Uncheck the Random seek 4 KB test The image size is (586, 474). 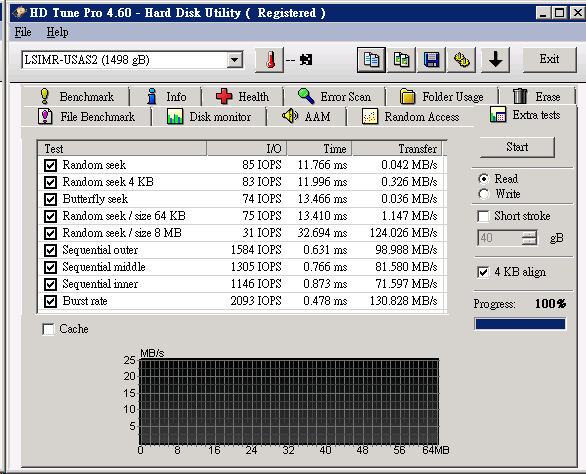(50, 182)
